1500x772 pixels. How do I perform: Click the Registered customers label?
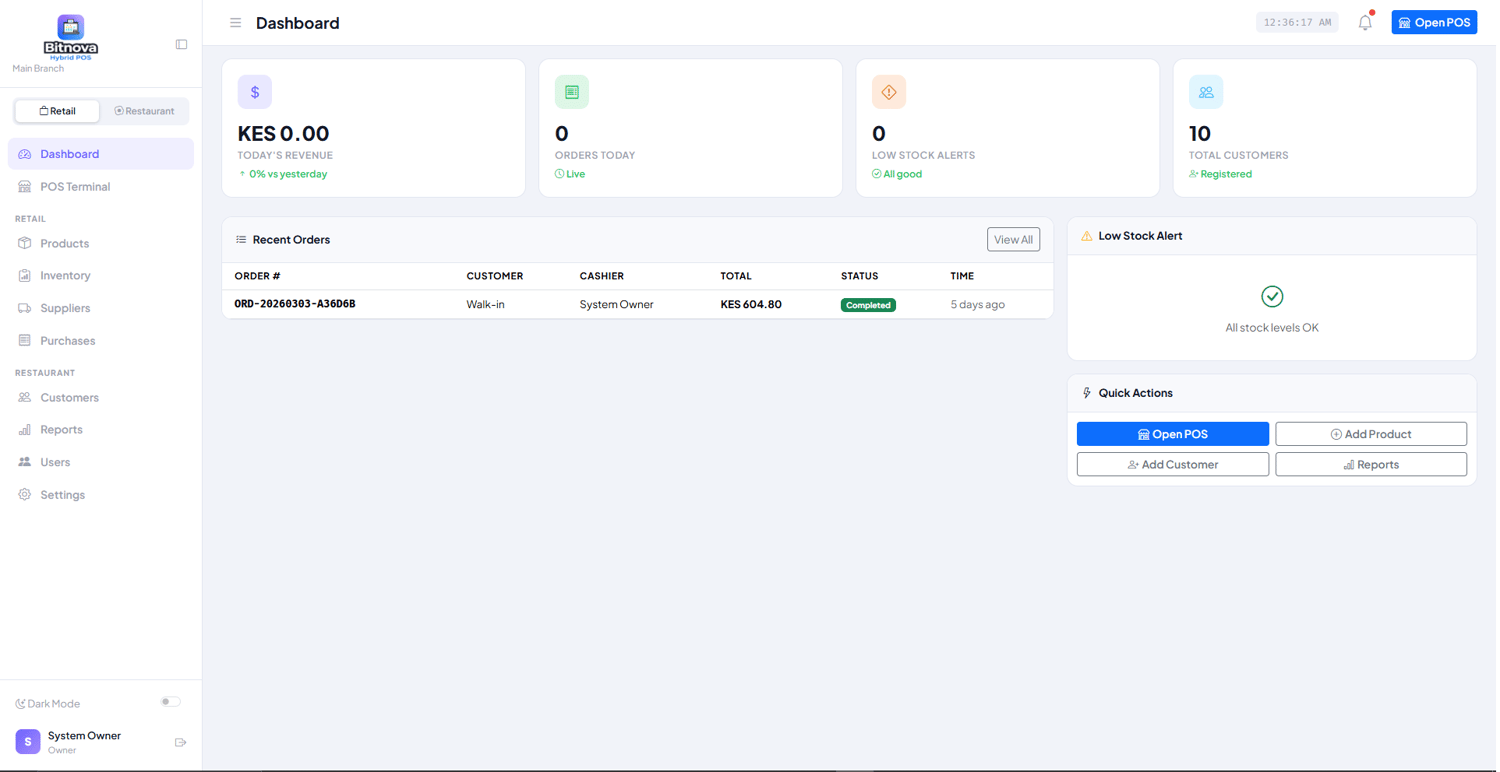(x=1220, y=174)
